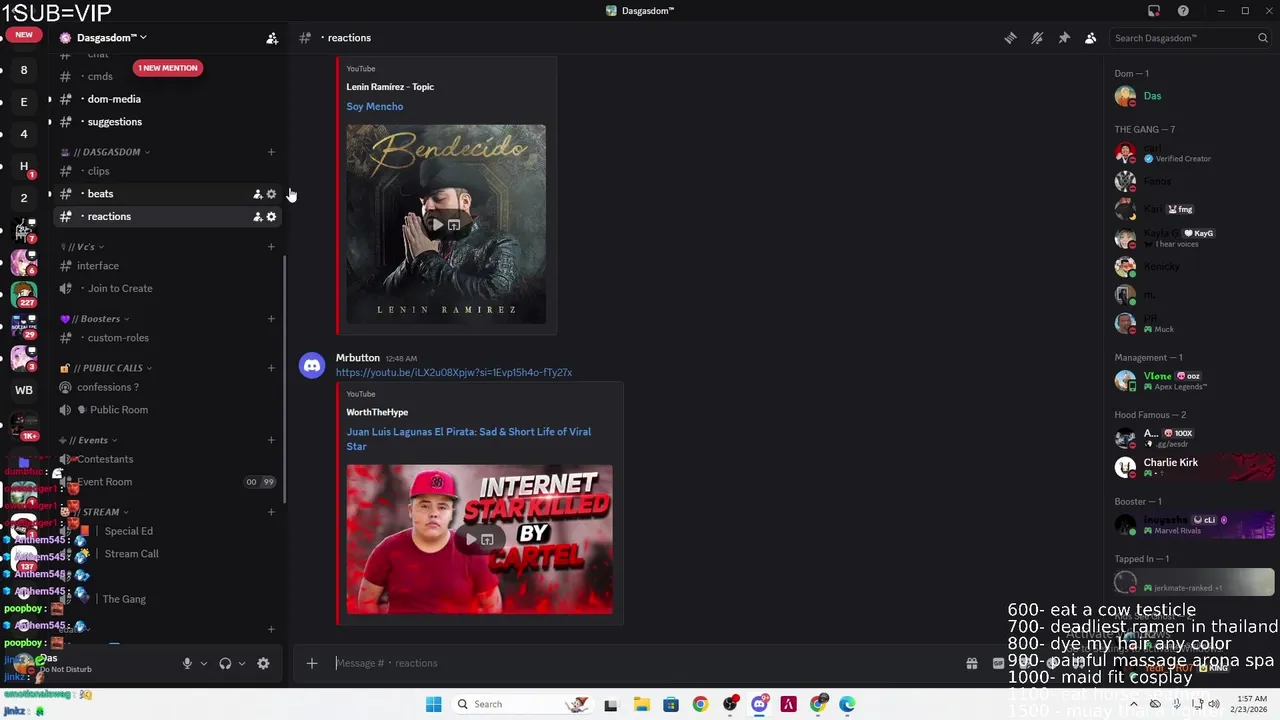
Task: Open the suggestions channel
Action: click(114, 122)
